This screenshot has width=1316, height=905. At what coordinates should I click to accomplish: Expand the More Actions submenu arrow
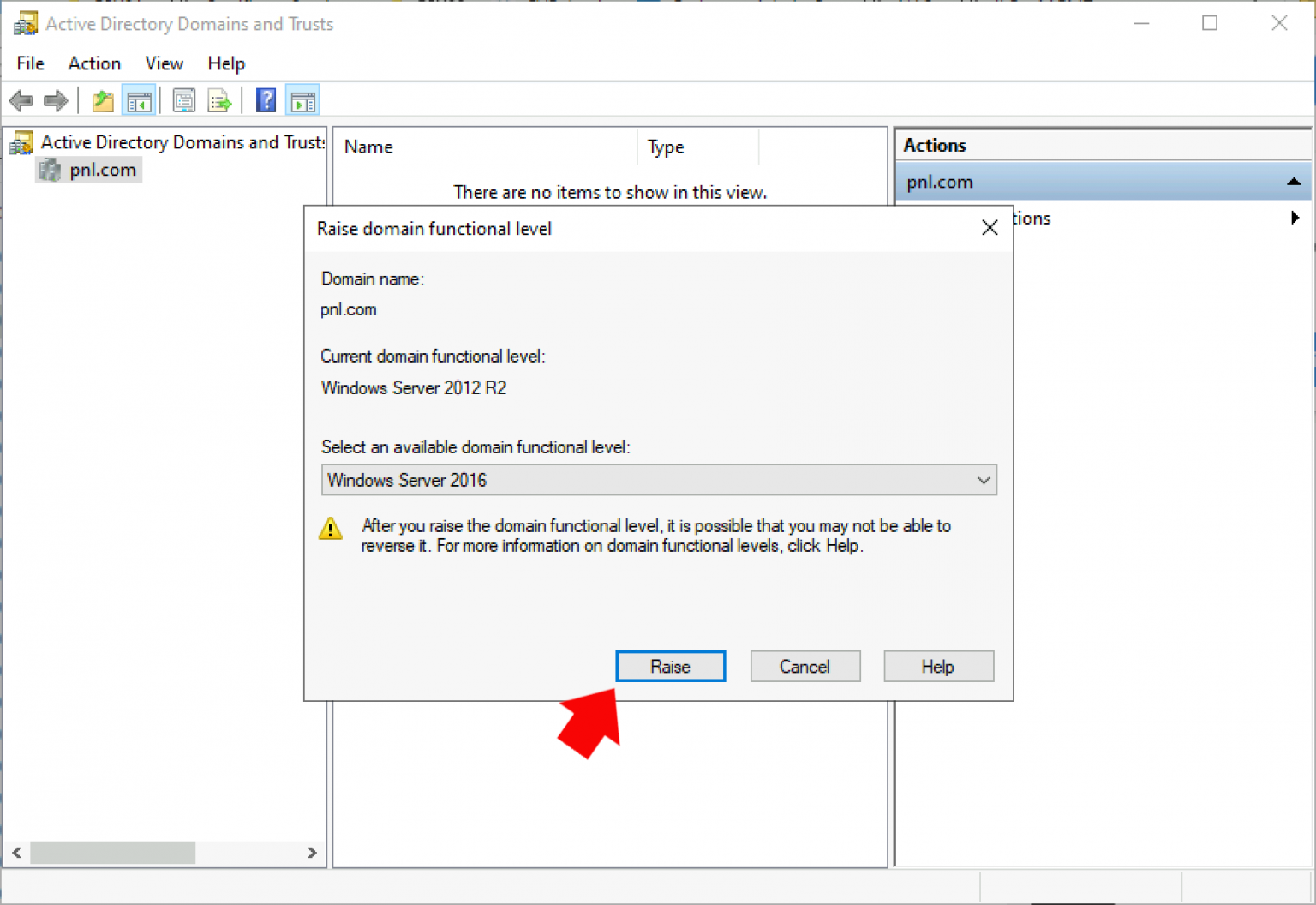click(1295, 218)
